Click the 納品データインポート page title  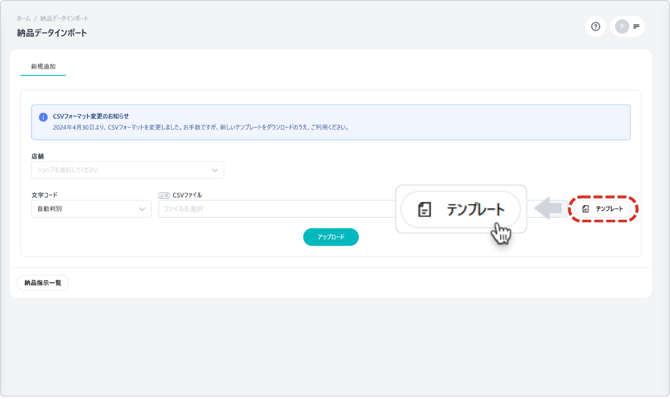[52, 33]
